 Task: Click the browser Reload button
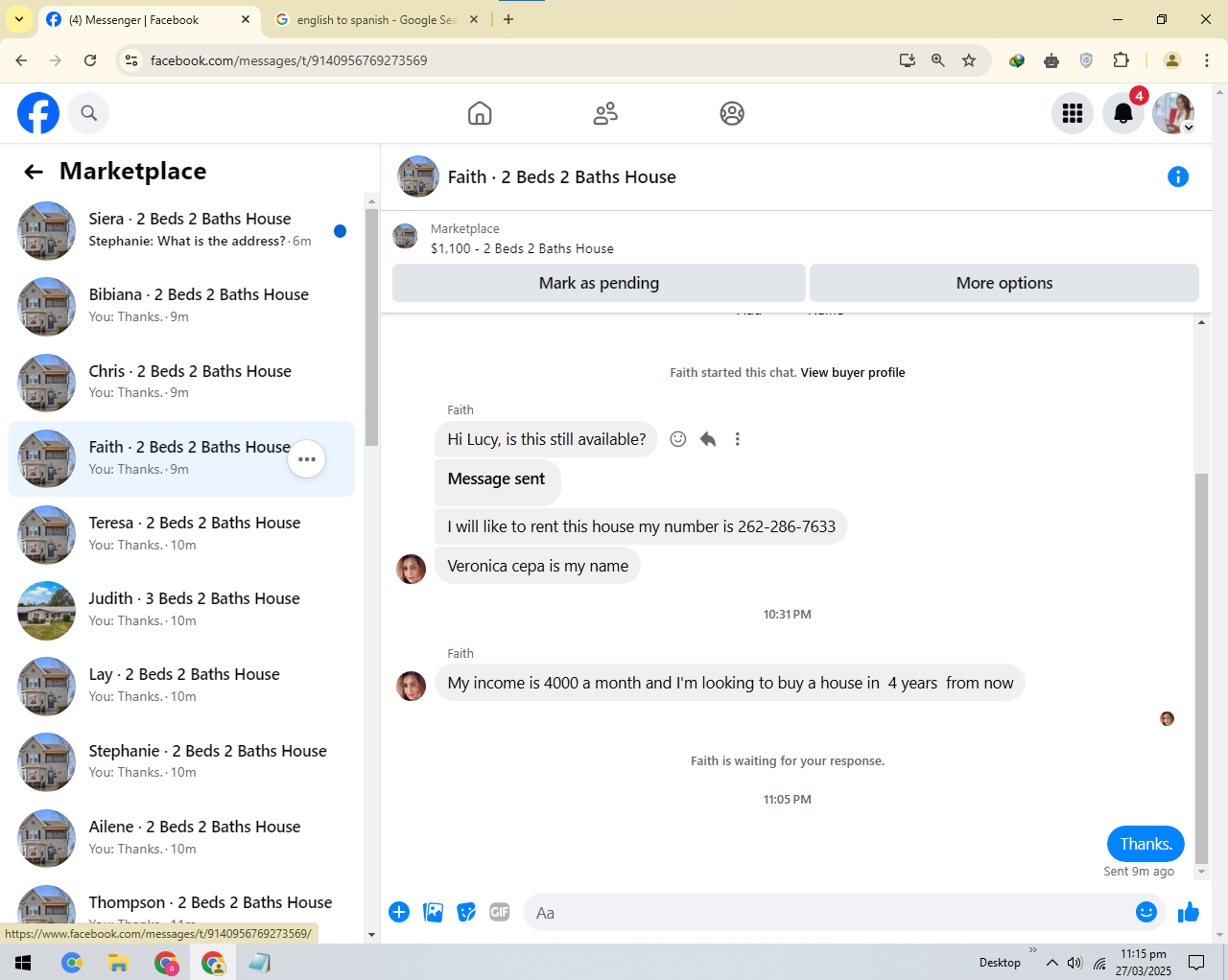(90, 60)
